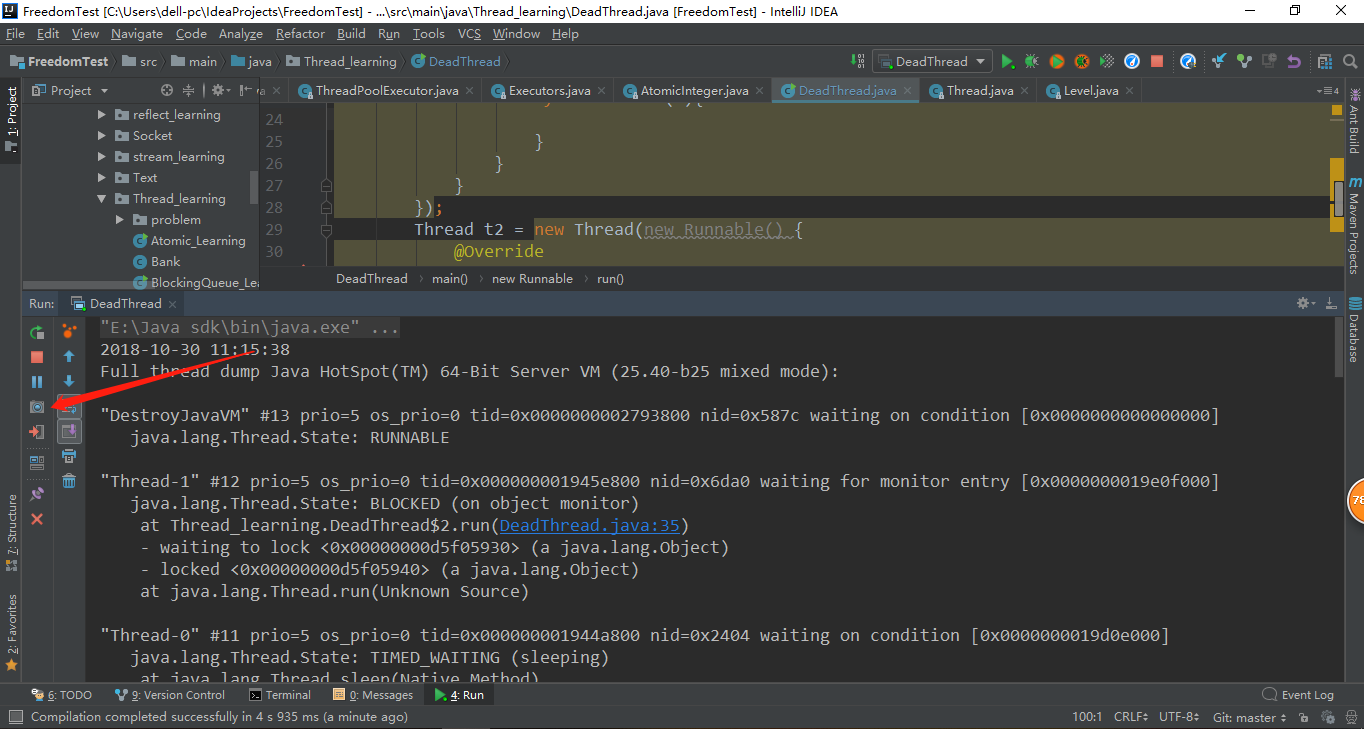Toggle the Database side panel
This screenshot has width=1364, height=729.
pyautogui.click(x=1354, y=330)
